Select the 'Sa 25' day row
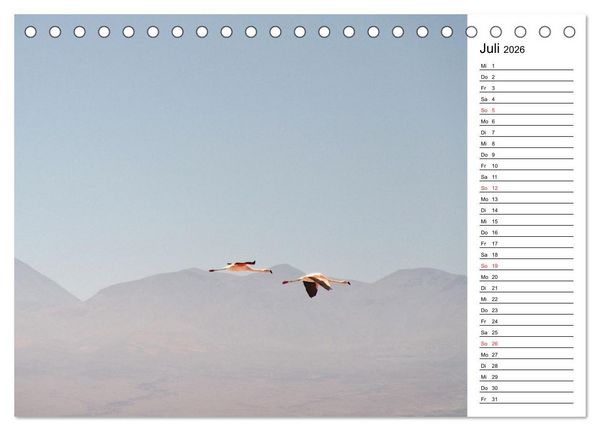 click(527, 332)
